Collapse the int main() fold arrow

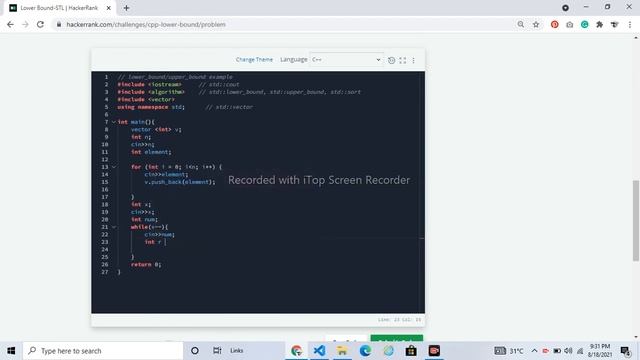point(114,122)
